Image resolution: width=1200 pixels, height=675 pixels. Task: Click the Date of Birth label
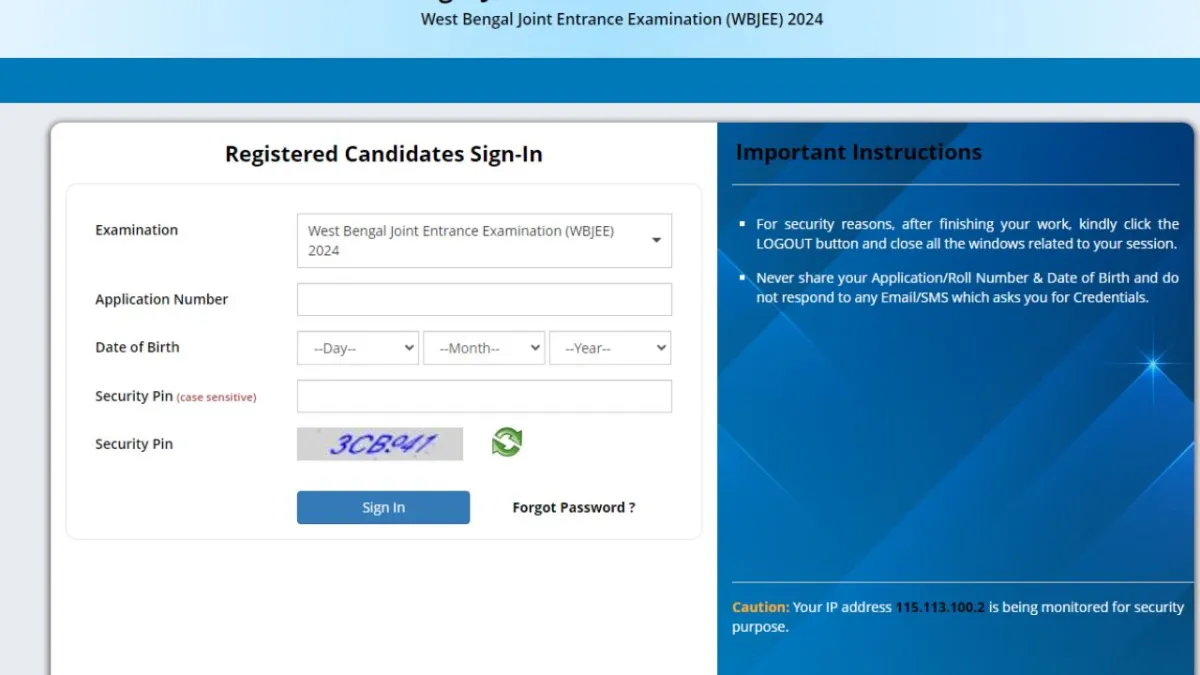pos(137,347)
